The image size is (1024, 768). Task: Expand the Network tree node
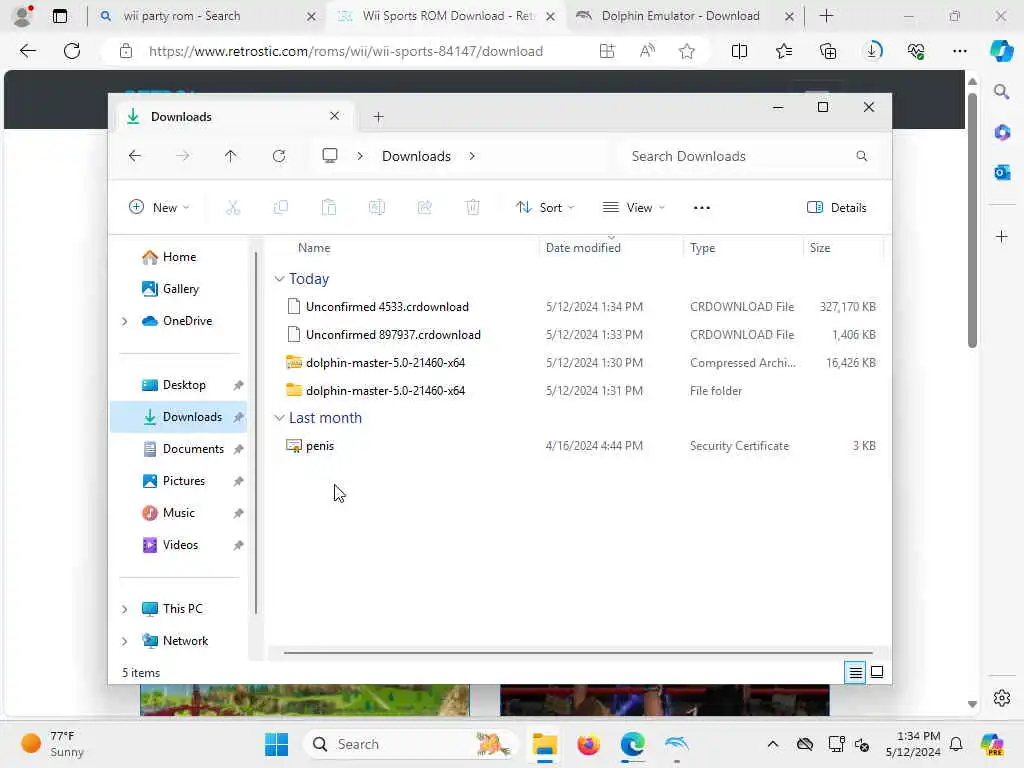(x=124, y=641)
